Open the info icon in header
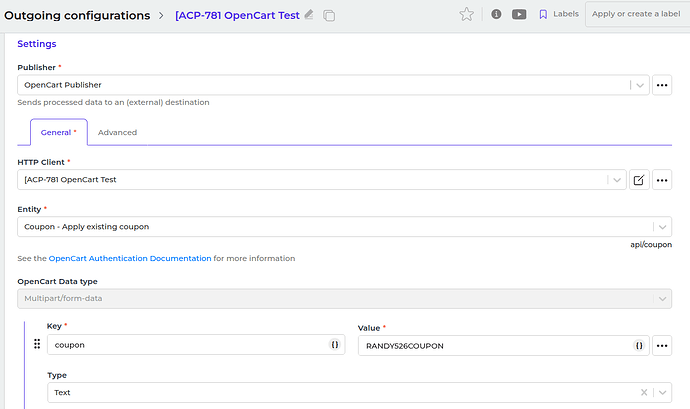The image size is (690, 409). [x=496, y=14]
